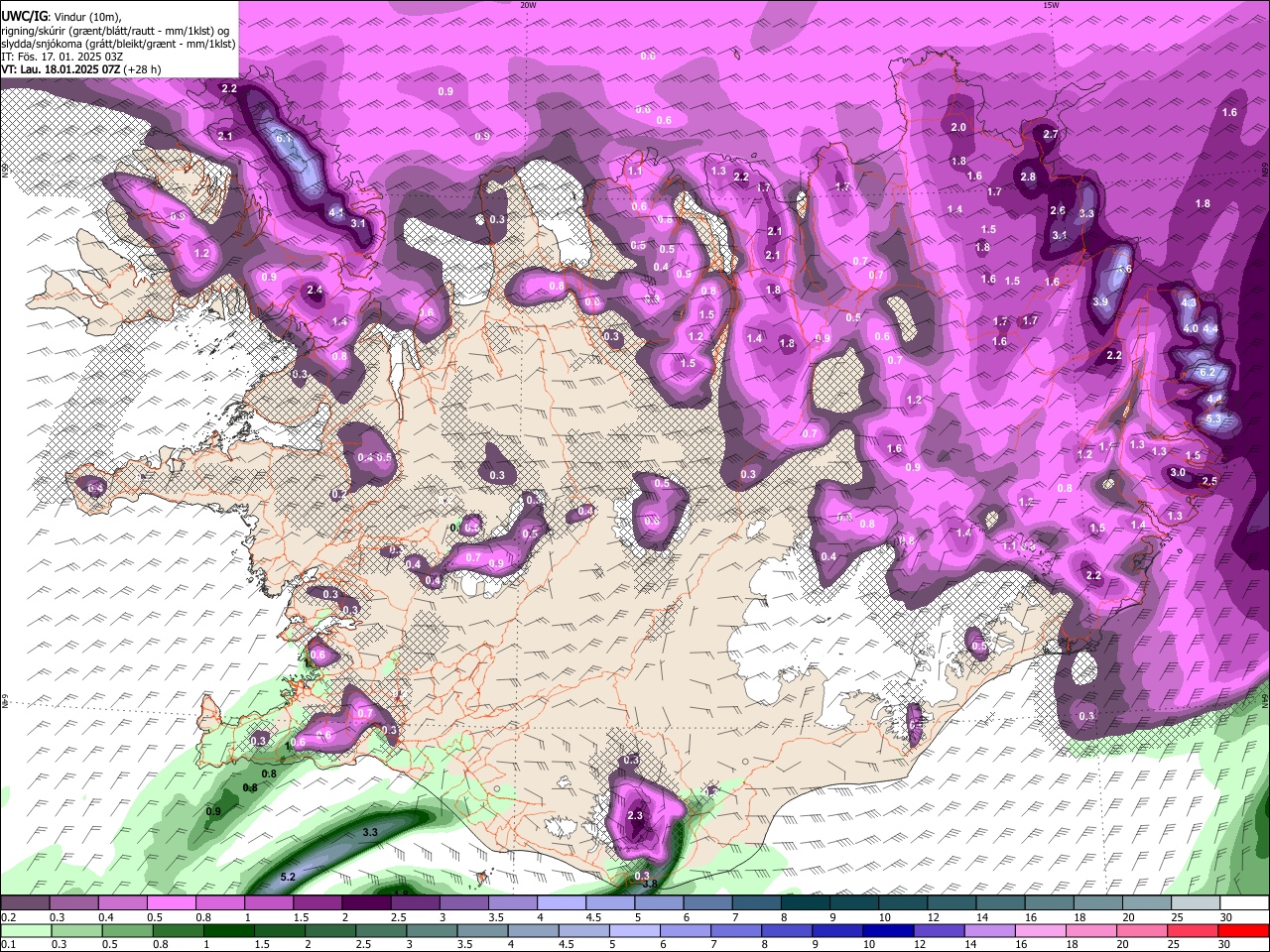Select the dark teal top legend swatch at 8
Viewport: 1270px width, 952px height.
[x=806, y=903]
